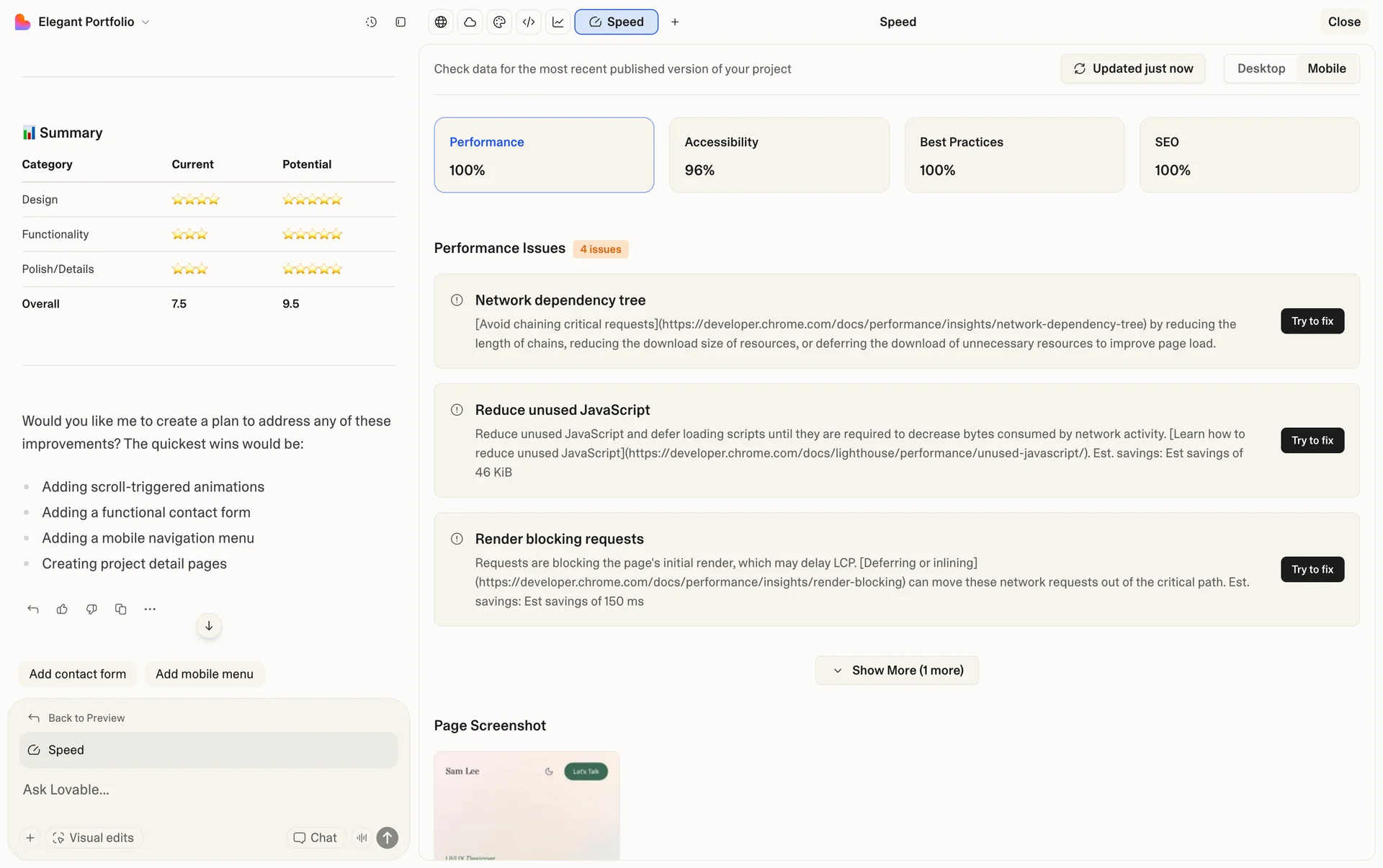
Task: Click the Add contact form suggestion
Action: click(x=78, y=674)
